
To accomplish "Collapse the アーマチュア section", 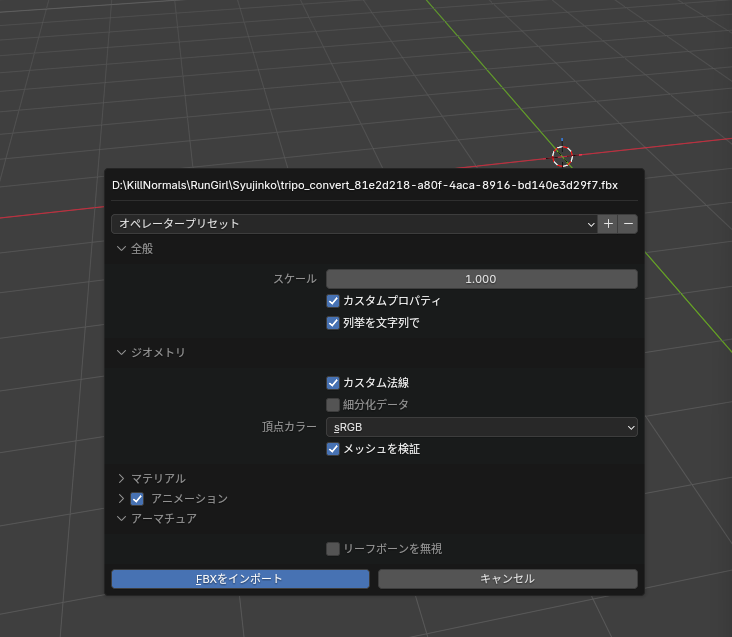I will [122, 519].
